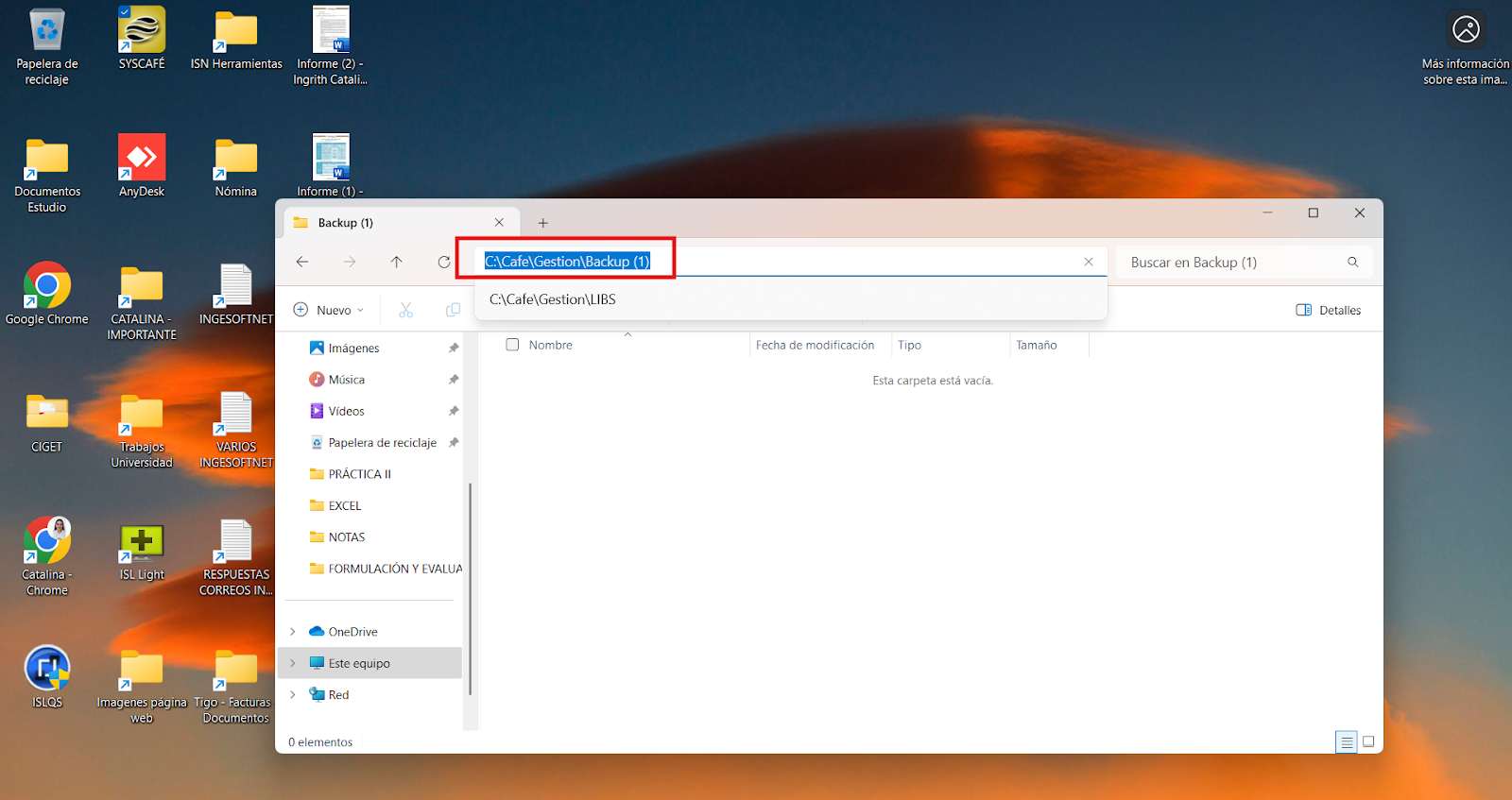1512x800 pixels.
Task: Expand the Este equipo tree node
Action: (293, 663)
